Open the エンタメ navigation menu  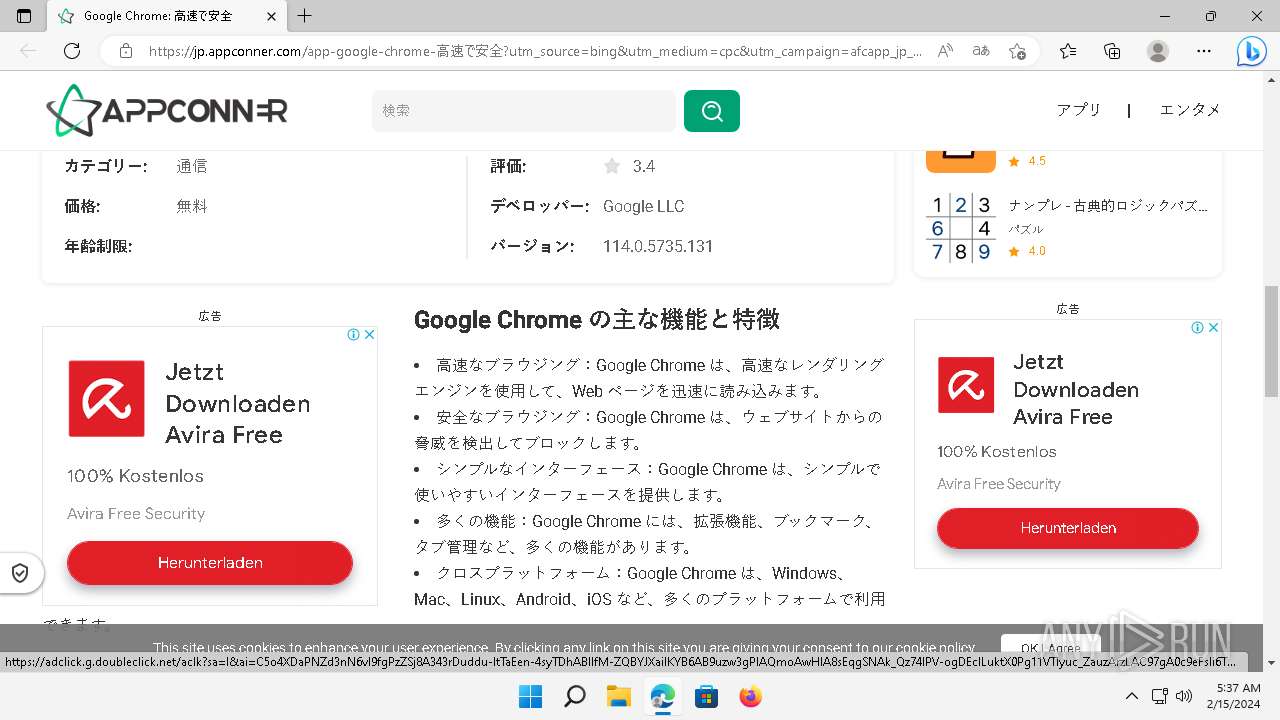(x=1190, y=110)
